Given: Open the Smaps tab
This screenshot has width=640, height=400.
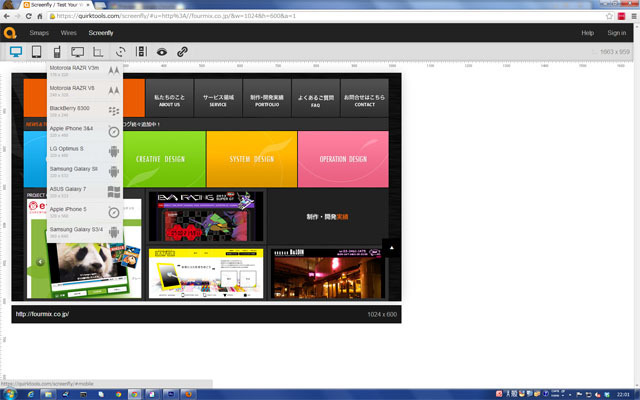Looking at the screenshot, I should click(39, 34).
